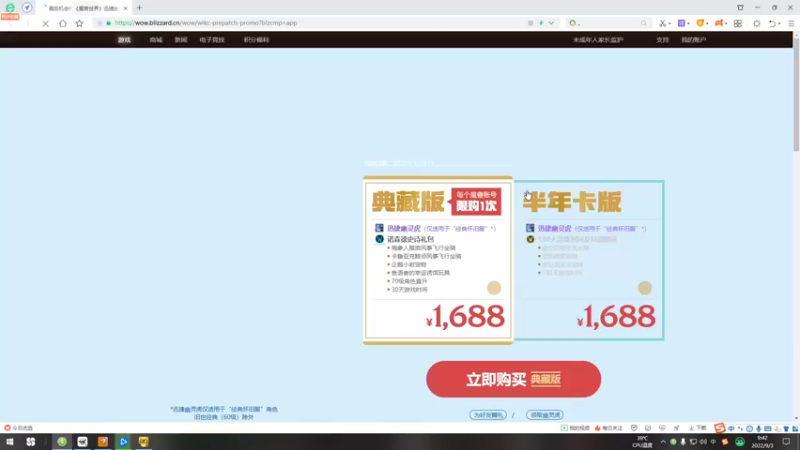Stop the page from loading
800x450 pixels.
[x=45, y=23]
